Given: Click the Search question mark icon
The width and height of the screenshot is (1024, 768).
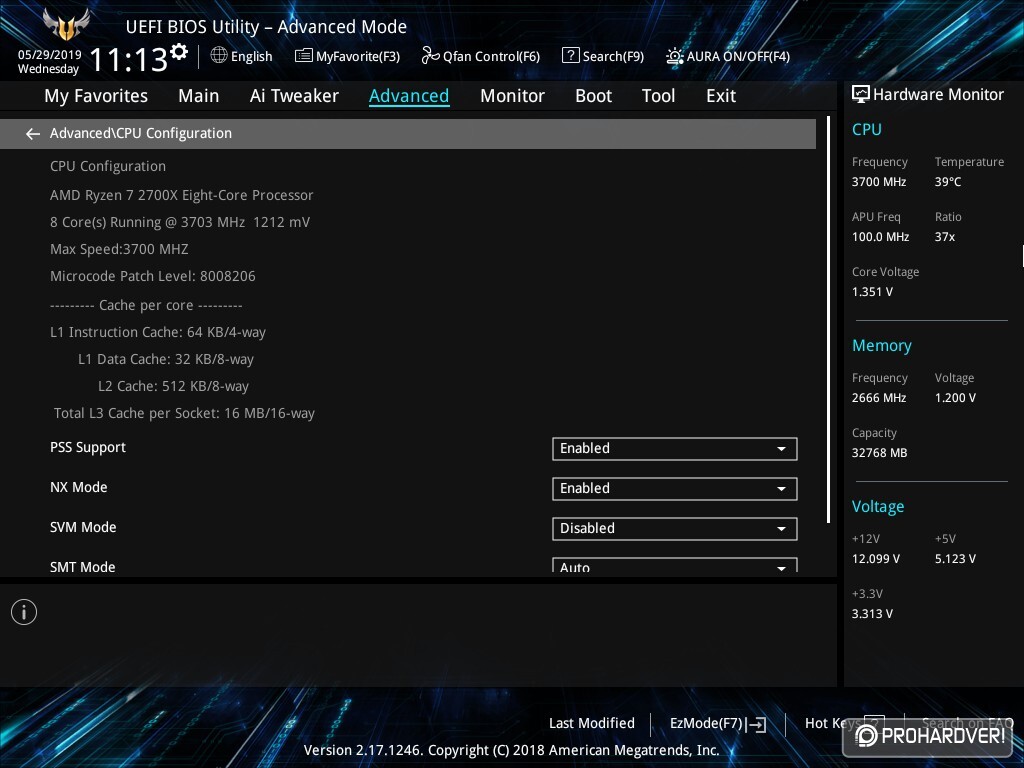Looking at the screenshot, I should tap(570, 56).
